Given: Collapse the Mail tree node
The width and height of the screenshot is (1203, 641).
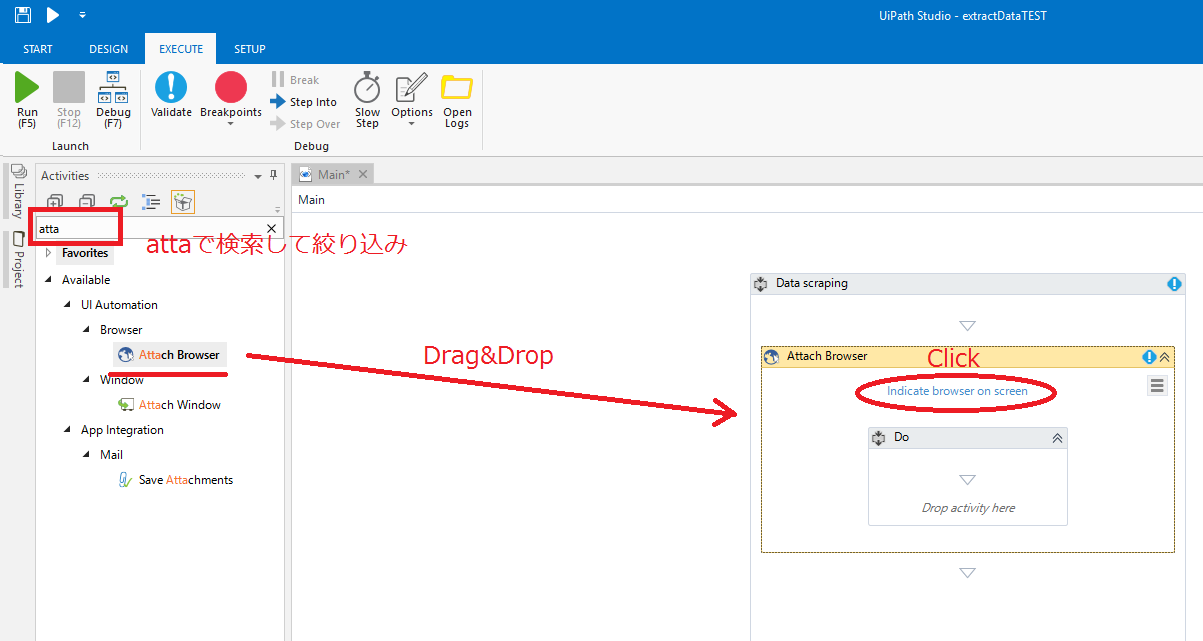Looking at the screenshot, I should click(86, 455).
